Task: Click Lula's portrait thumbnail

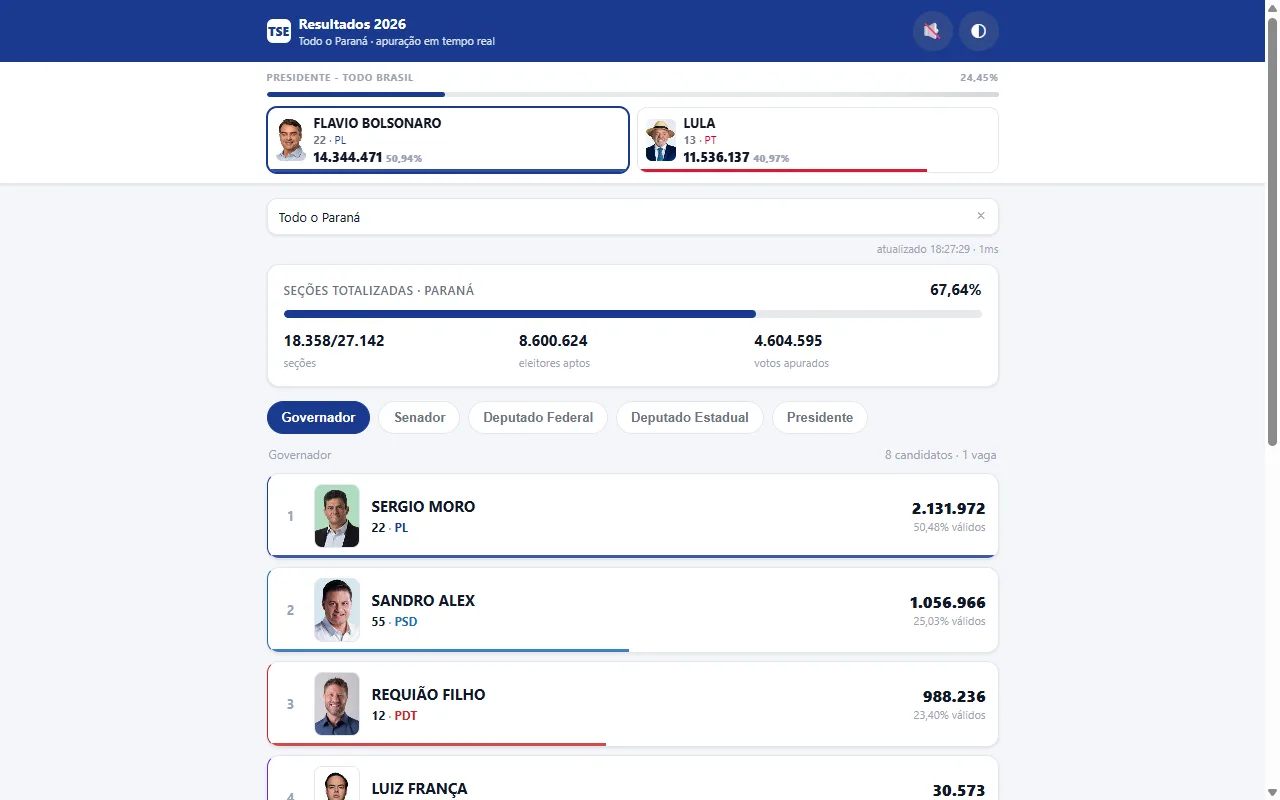Action: point(661,140)
